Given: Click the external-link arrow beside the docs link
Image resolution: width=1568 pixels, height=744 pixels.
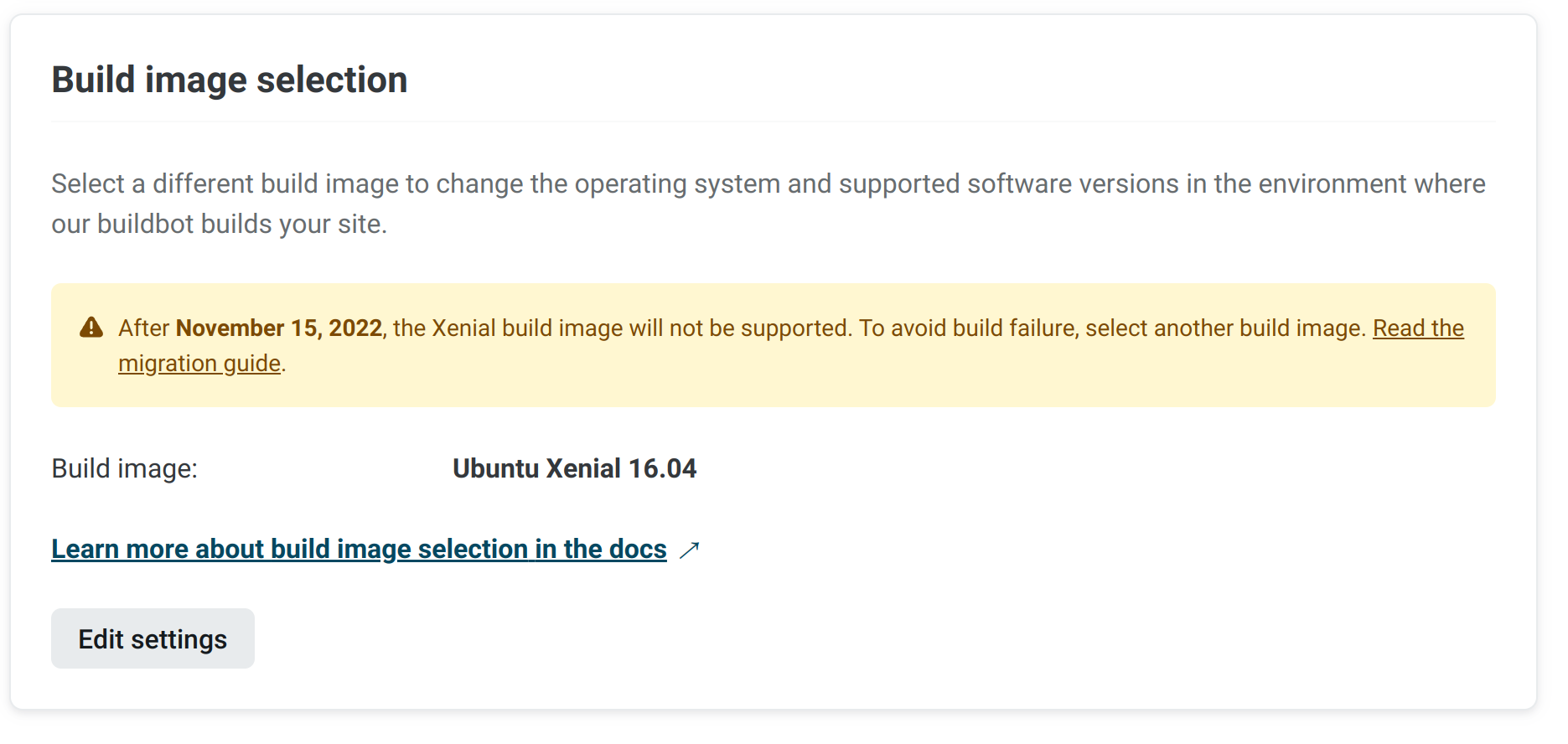Looking at the screenshot, I should point(689,550).
